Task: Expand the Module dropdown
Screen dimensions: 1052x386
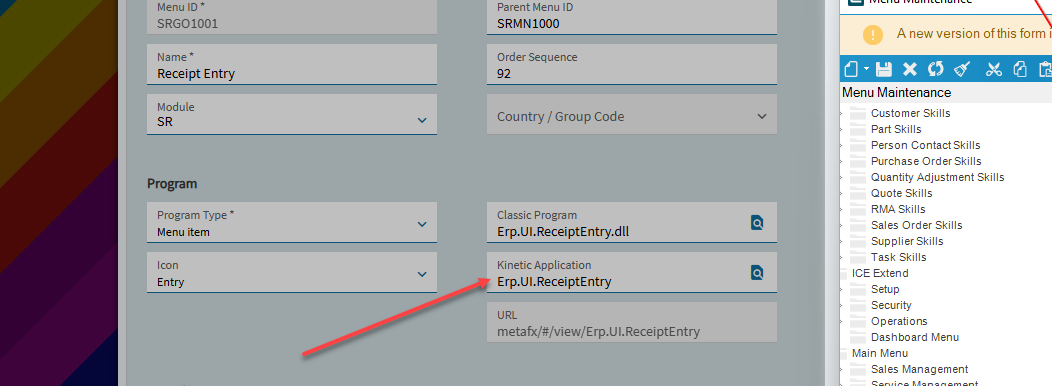Action: (x=421, y=120)
